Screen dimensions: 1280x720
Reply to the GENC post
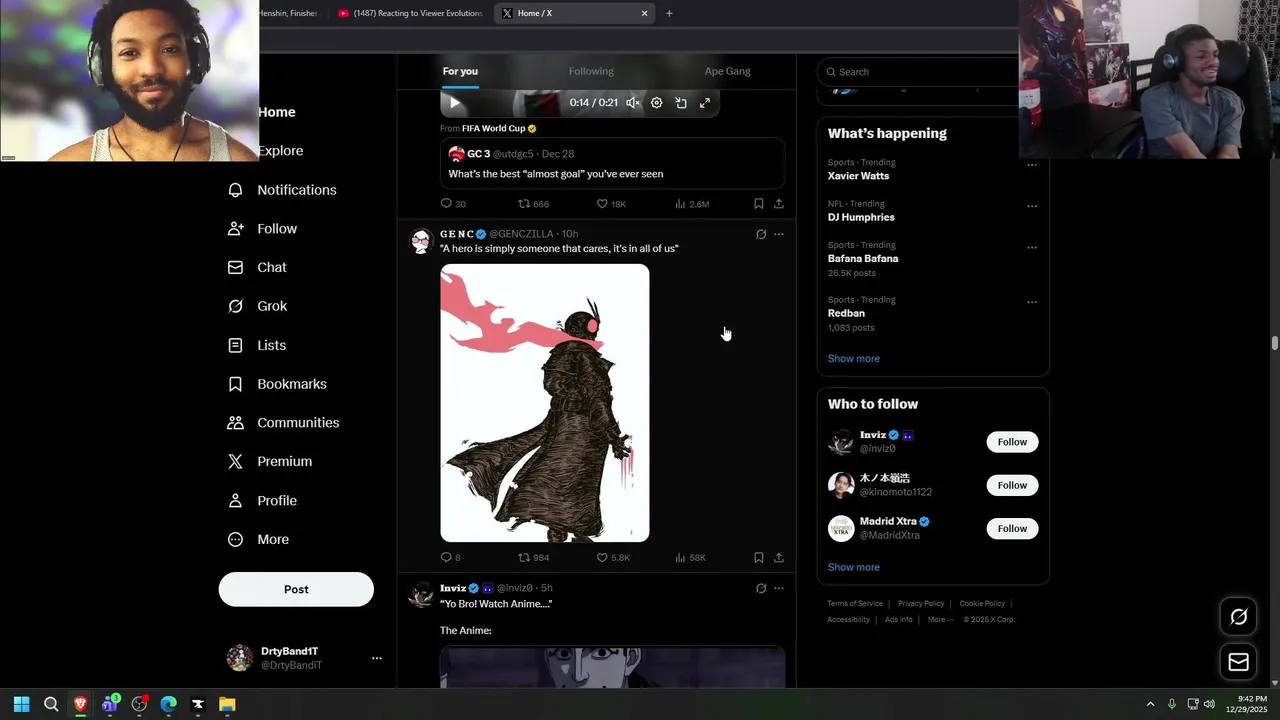450,558
